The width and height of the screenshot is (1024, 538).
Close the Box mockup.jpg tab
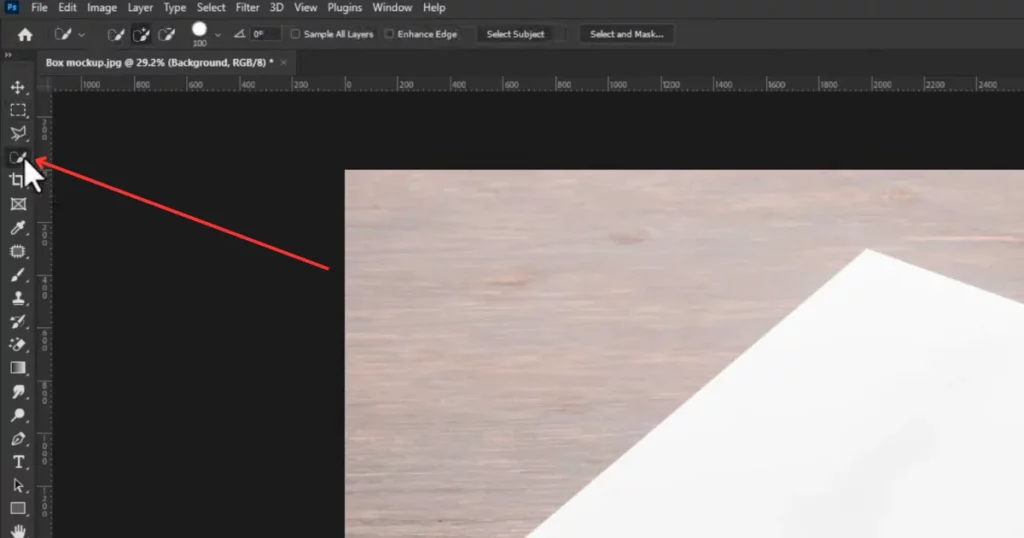283,63
